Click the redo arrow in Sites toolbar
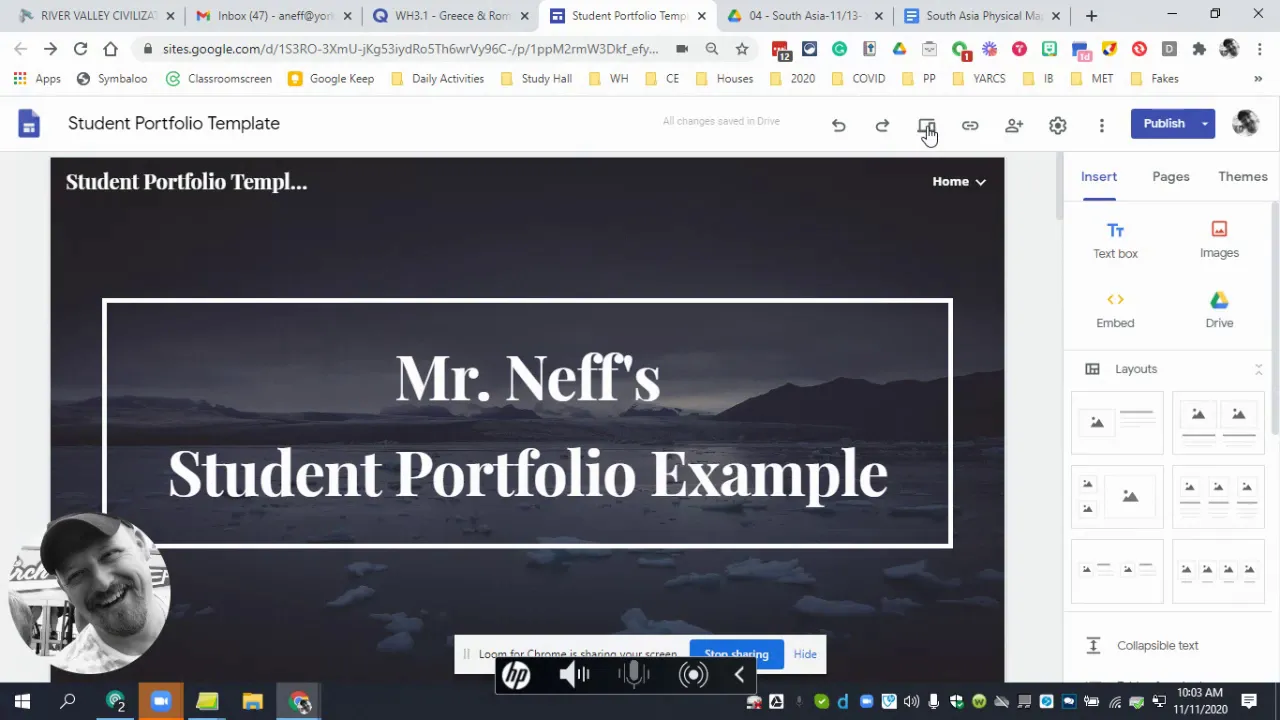Screen dimensions: 1280x720 coord(882,125)
